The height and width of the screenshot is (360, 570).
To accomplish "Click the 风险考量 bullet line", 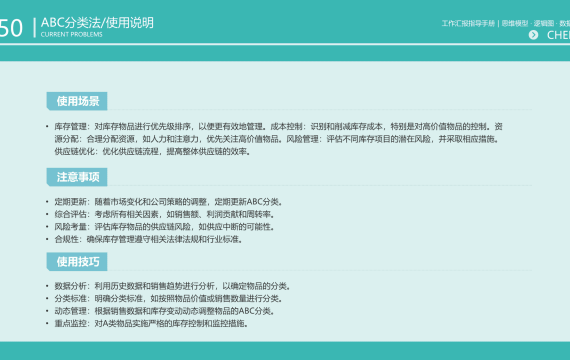I will click(165, 227).
